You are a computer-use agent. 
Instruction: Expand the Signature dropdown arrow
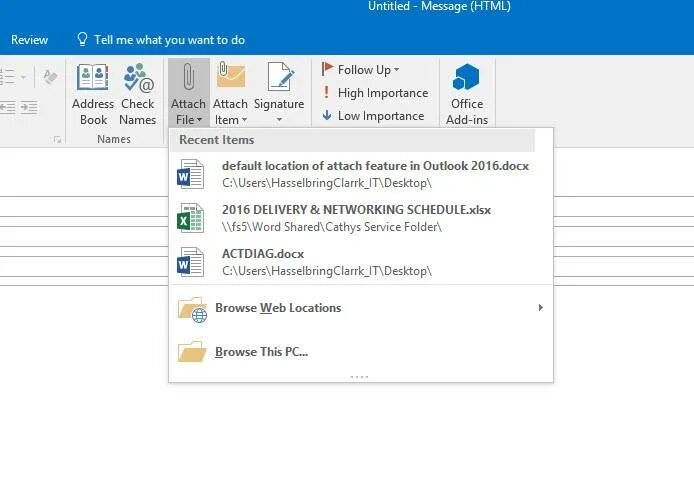click(279, 119)
